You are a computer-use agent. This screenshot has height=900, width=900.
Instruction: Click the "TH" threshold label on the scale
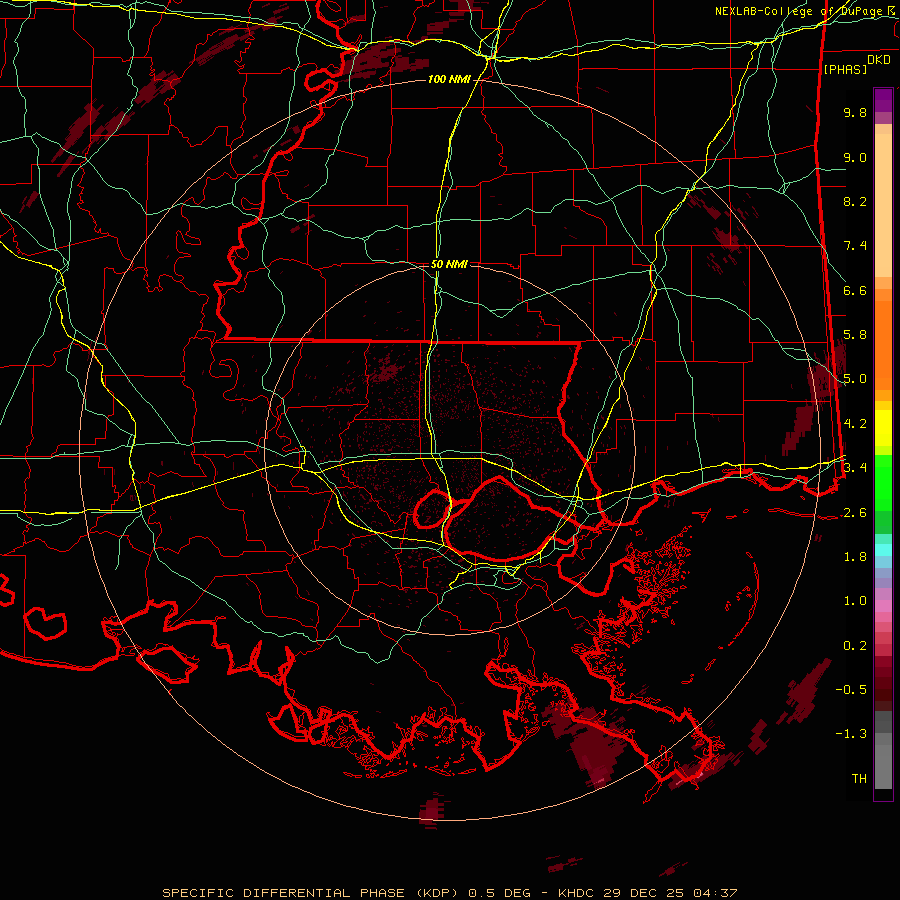point(859,779)
